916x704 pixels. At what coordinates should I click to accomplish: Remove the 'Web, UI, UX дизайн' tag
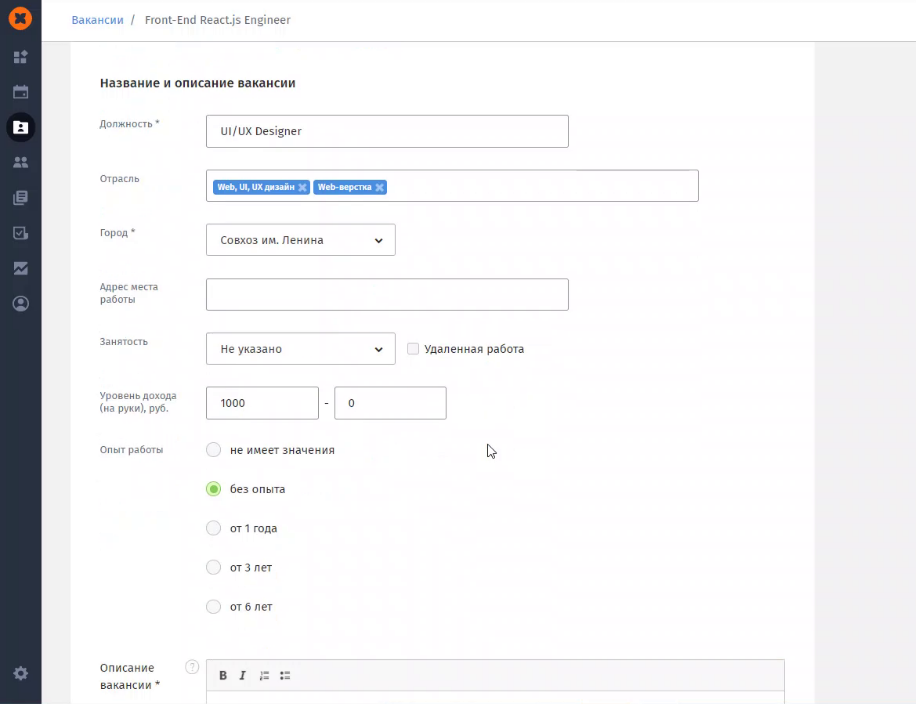tap(302, 188)
